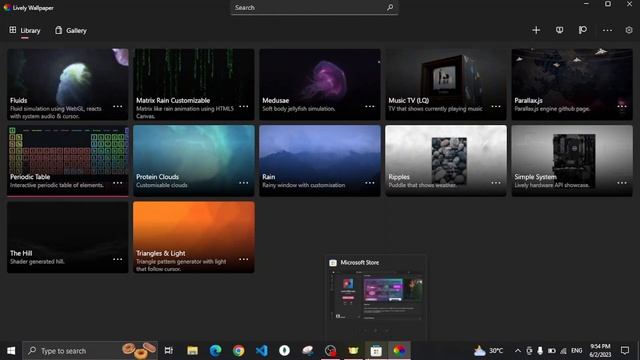Open more options for Fluids wallpaper
This screenshot has width=640, height=360.
point(118,107)
